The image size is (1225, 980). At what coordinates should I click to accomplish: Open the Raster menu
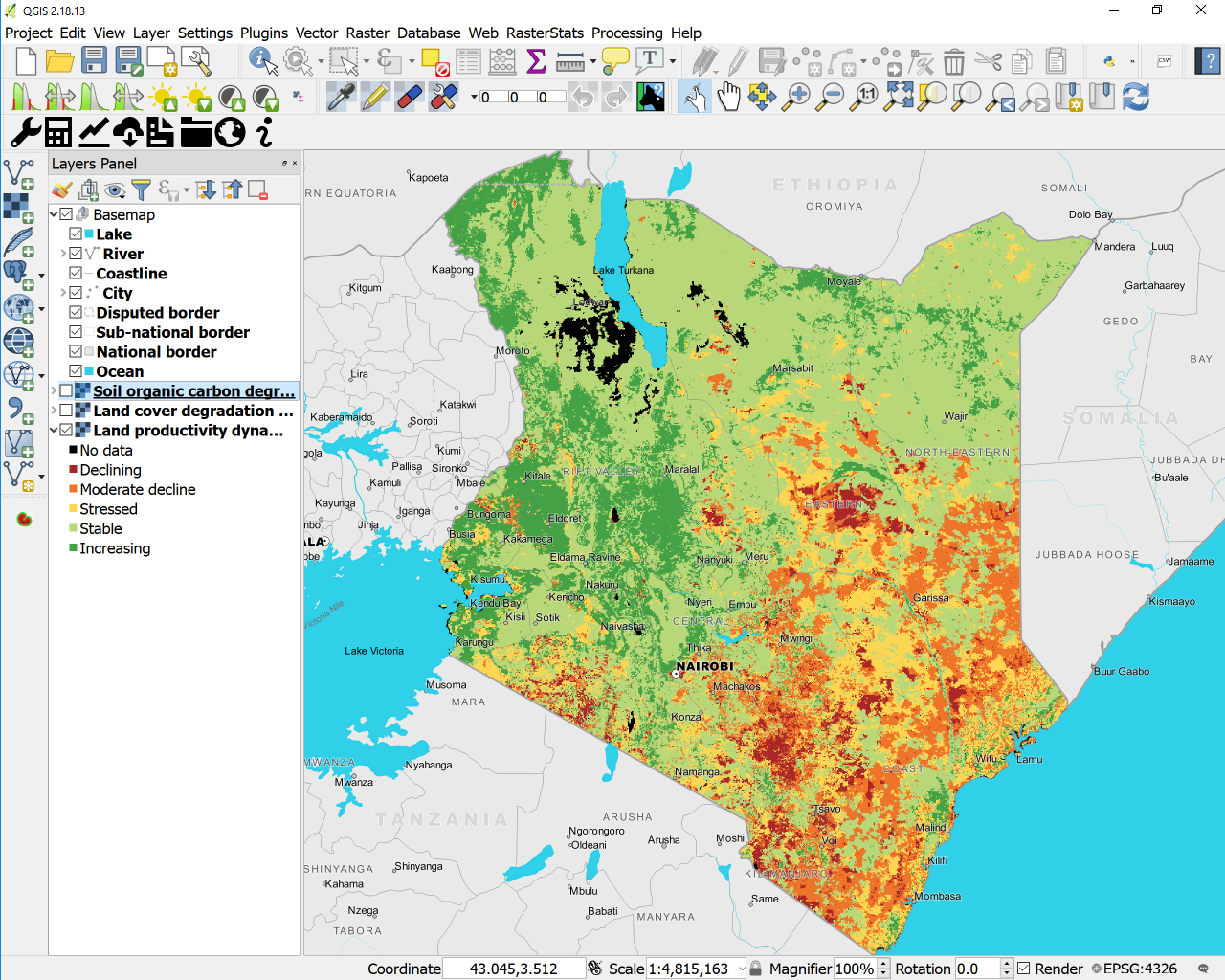coord(367,33)
